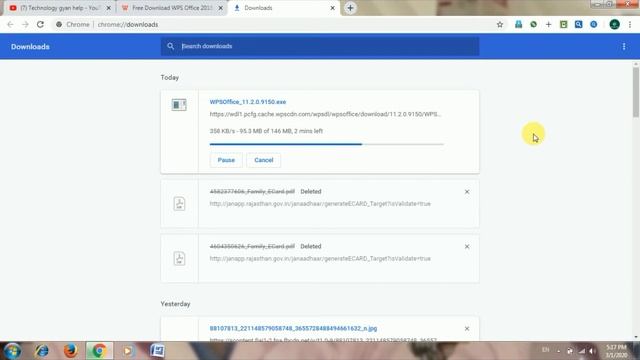
Task: Click the blue extension icon next to the star
Action: [x=518, y=24]
